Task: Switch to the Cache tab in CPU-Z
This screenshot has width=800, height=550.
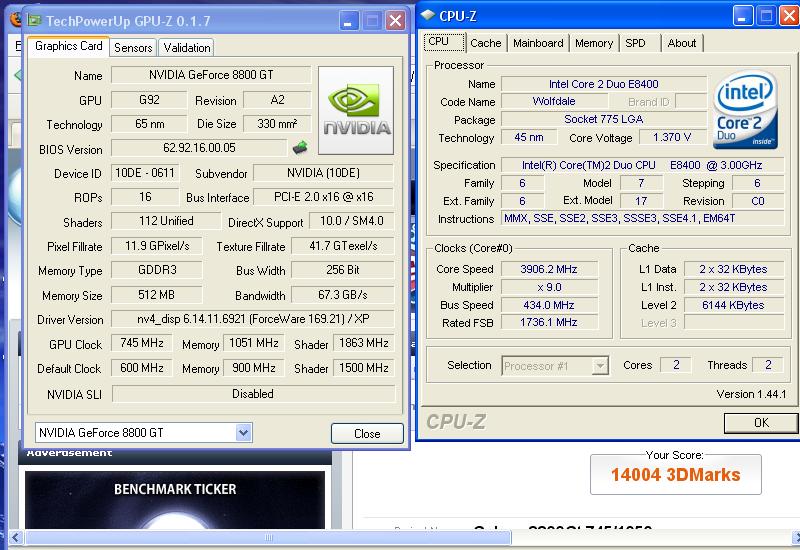Action: [x=485, y=43]
